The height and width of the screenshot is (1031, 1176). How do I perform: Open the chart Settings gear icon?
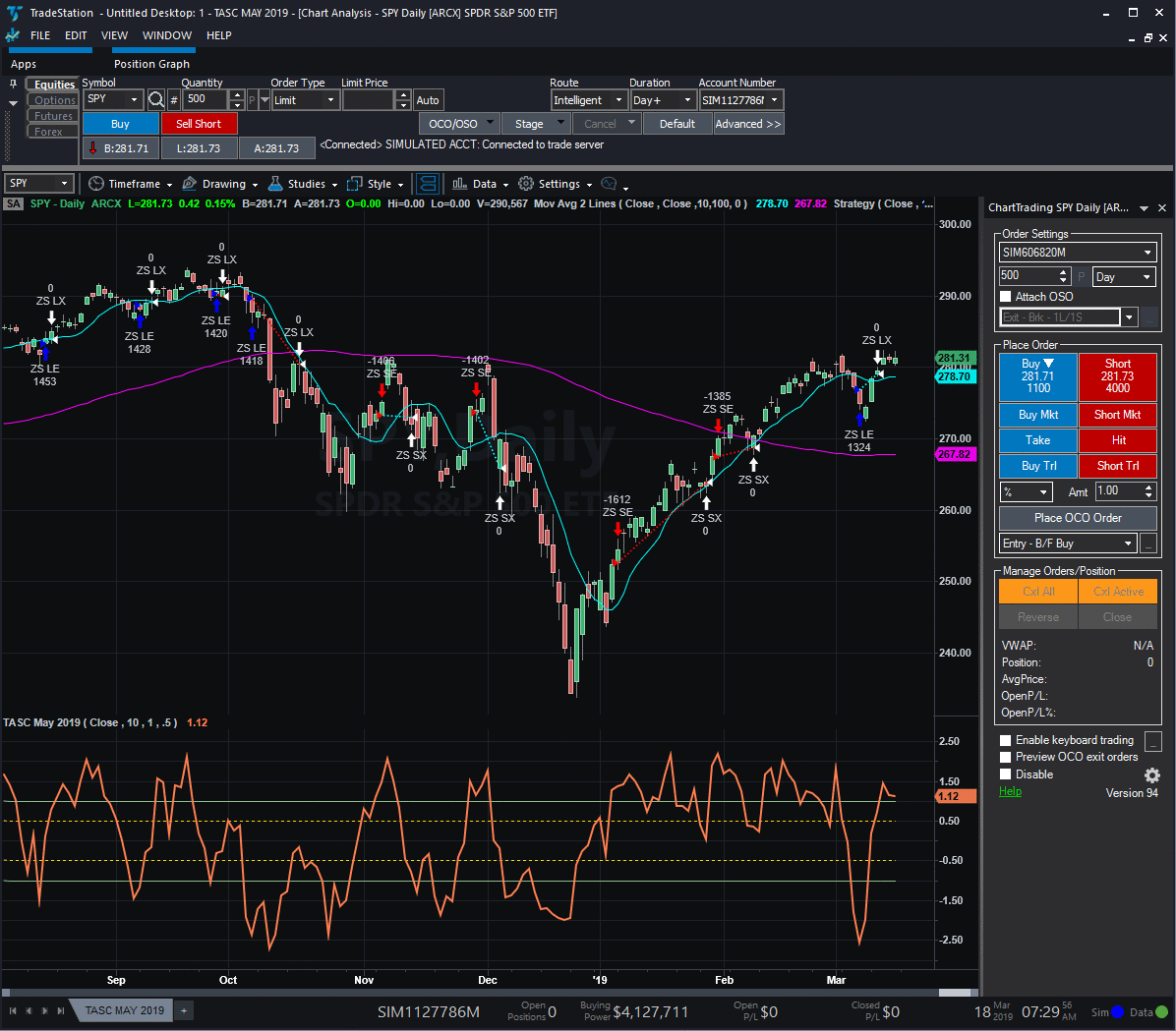point(525,184)
